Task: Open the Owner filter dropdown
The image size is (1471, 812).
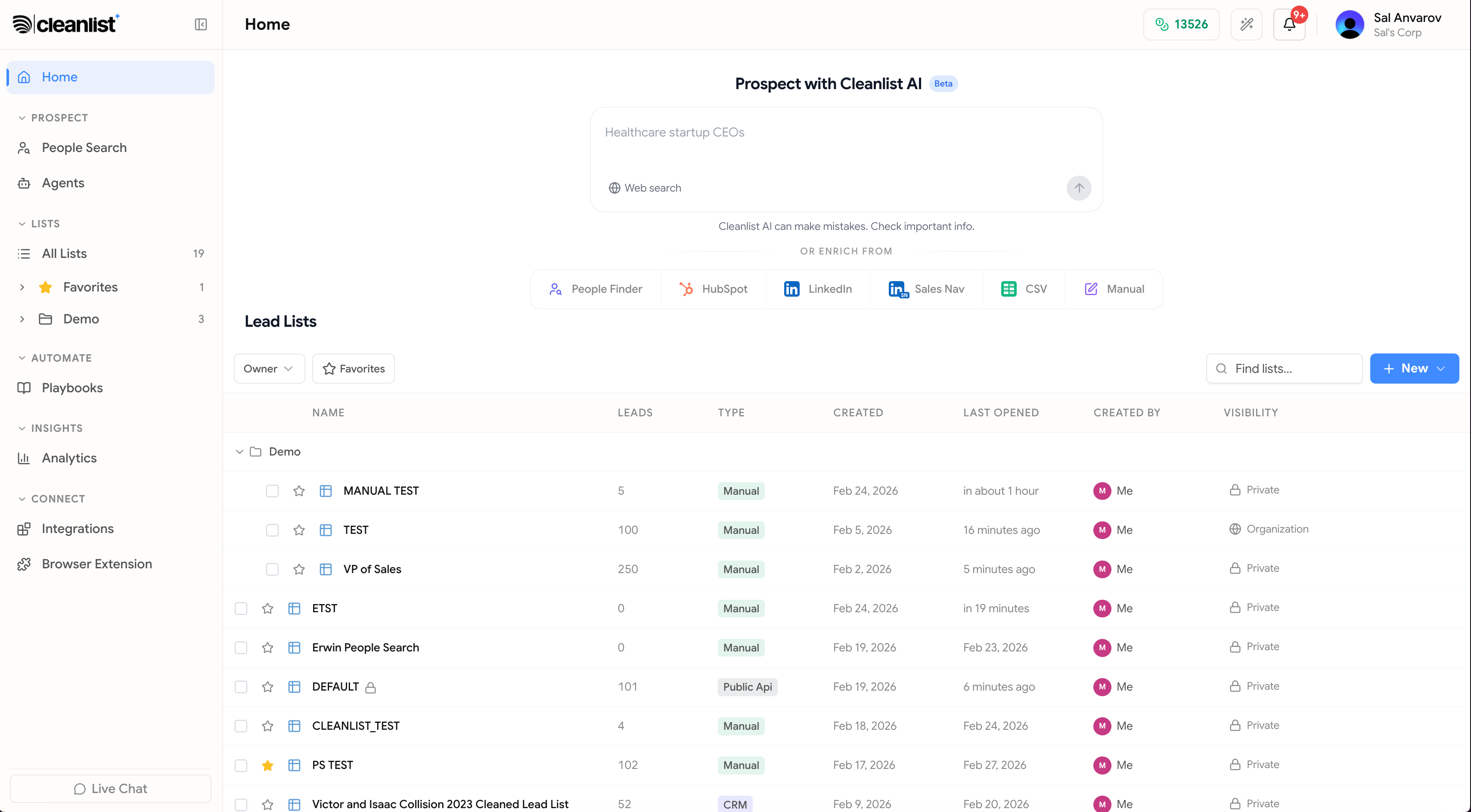Action: coord(269,369)
